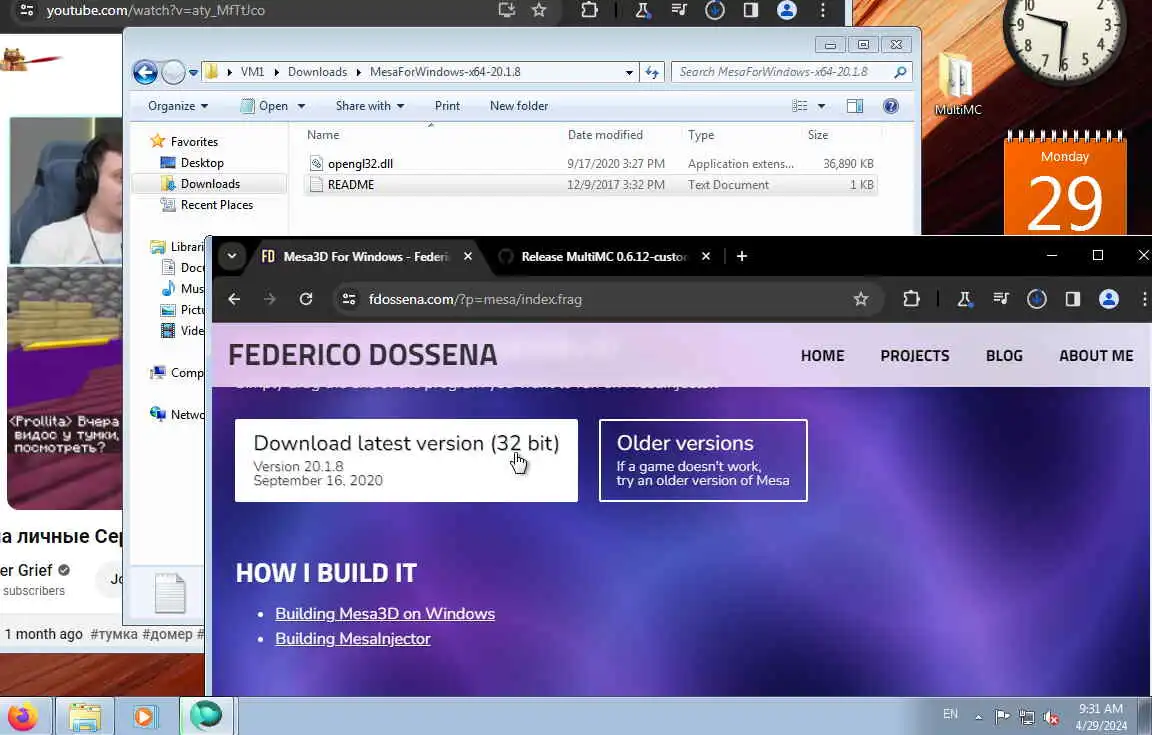
Task: Open the Share with menu
Action: coord(370,106)
